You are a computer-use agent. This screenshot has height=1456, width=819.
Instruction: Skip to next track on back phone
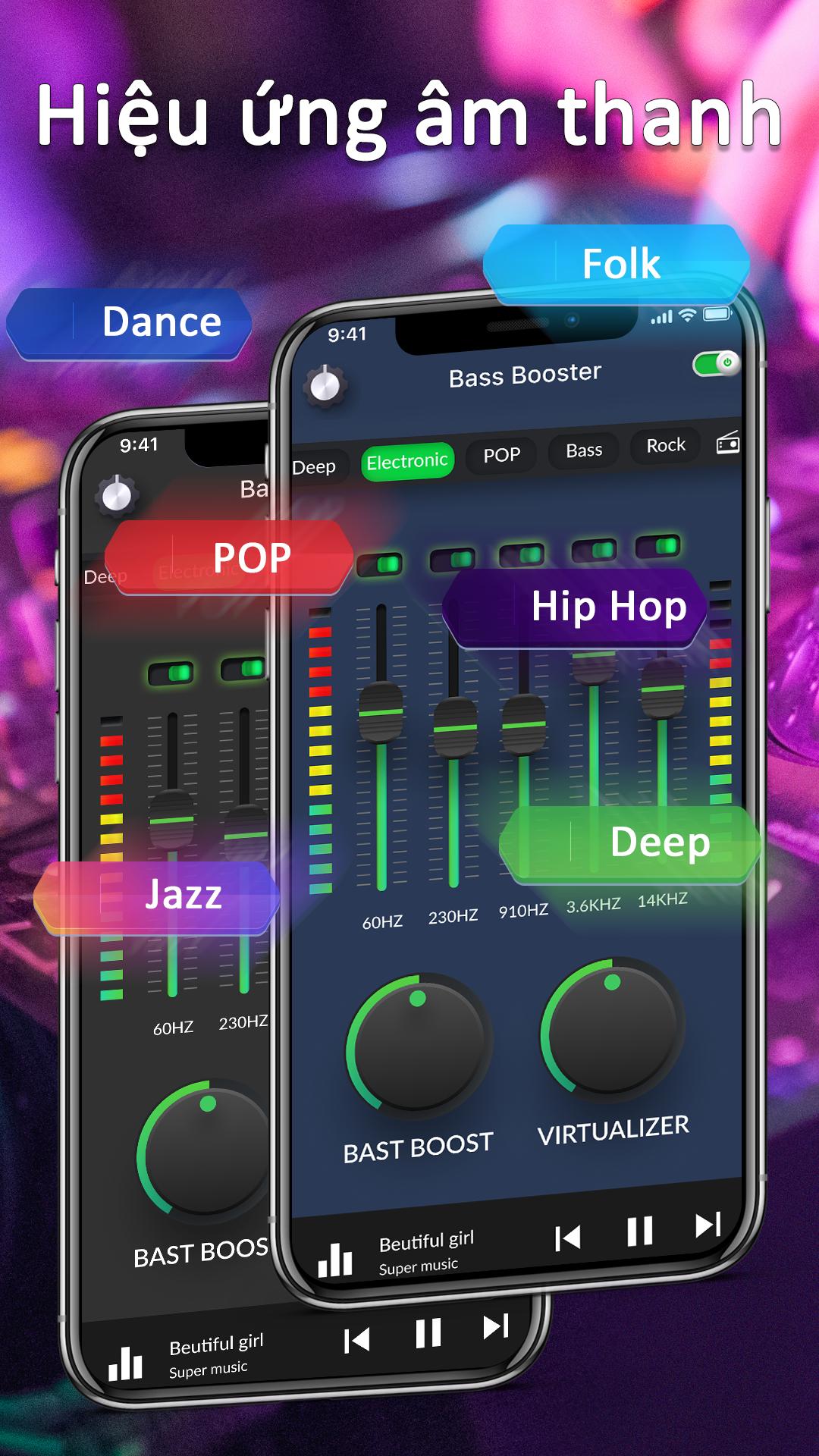[x=497, y=1327]
